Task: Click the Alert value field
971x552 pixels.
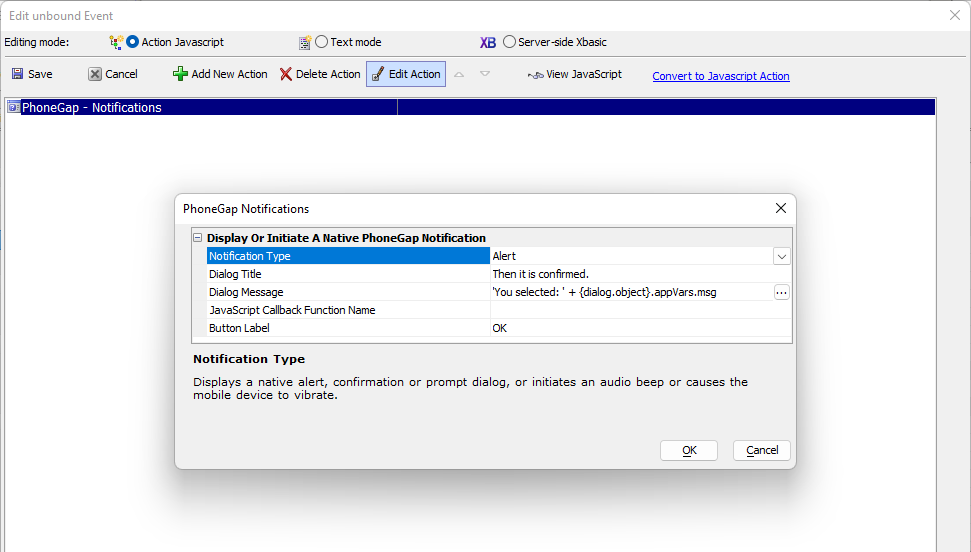Action: [631, 256]
